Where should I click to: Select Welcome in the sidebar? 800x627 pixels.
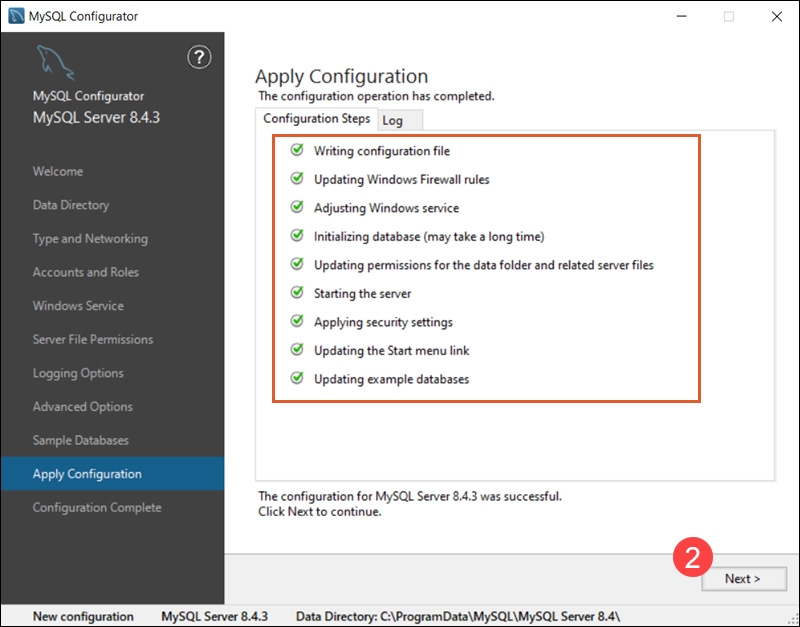[x=58, y=171]
